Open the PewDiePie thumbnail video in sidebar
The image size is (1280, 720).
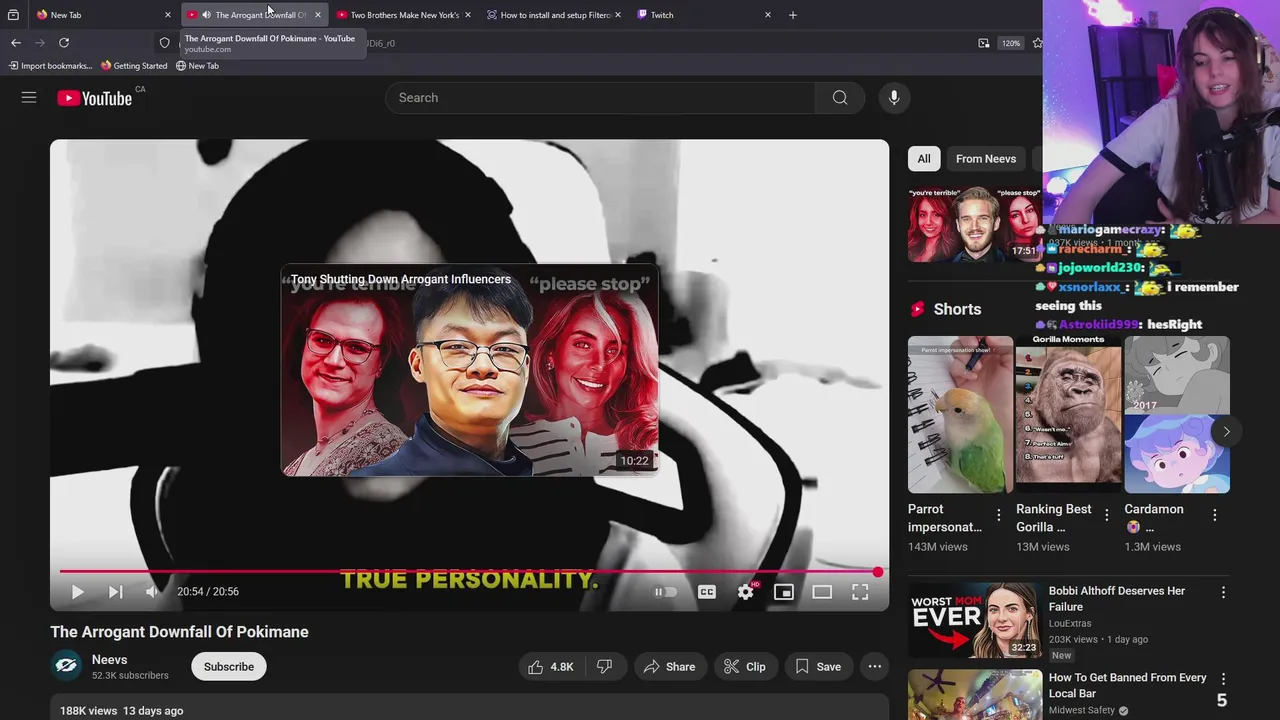click(x=974, y=224)
